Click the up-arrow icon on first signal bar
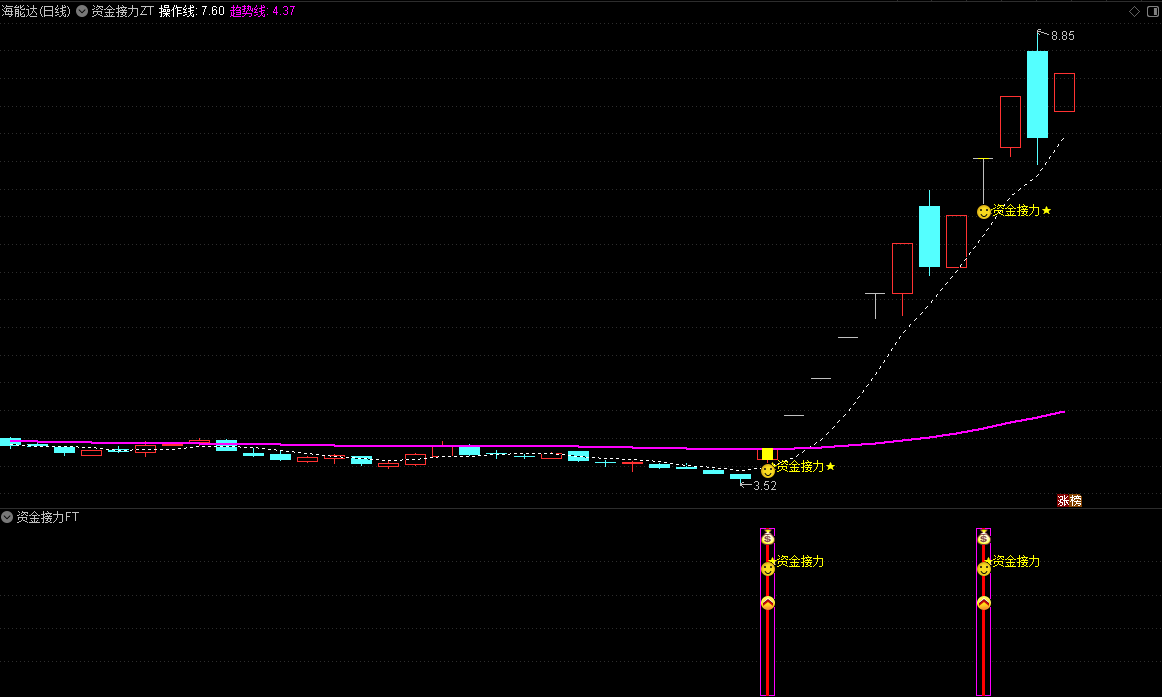The width and height of the screenshot is (1162, 697). click(768, 603)
